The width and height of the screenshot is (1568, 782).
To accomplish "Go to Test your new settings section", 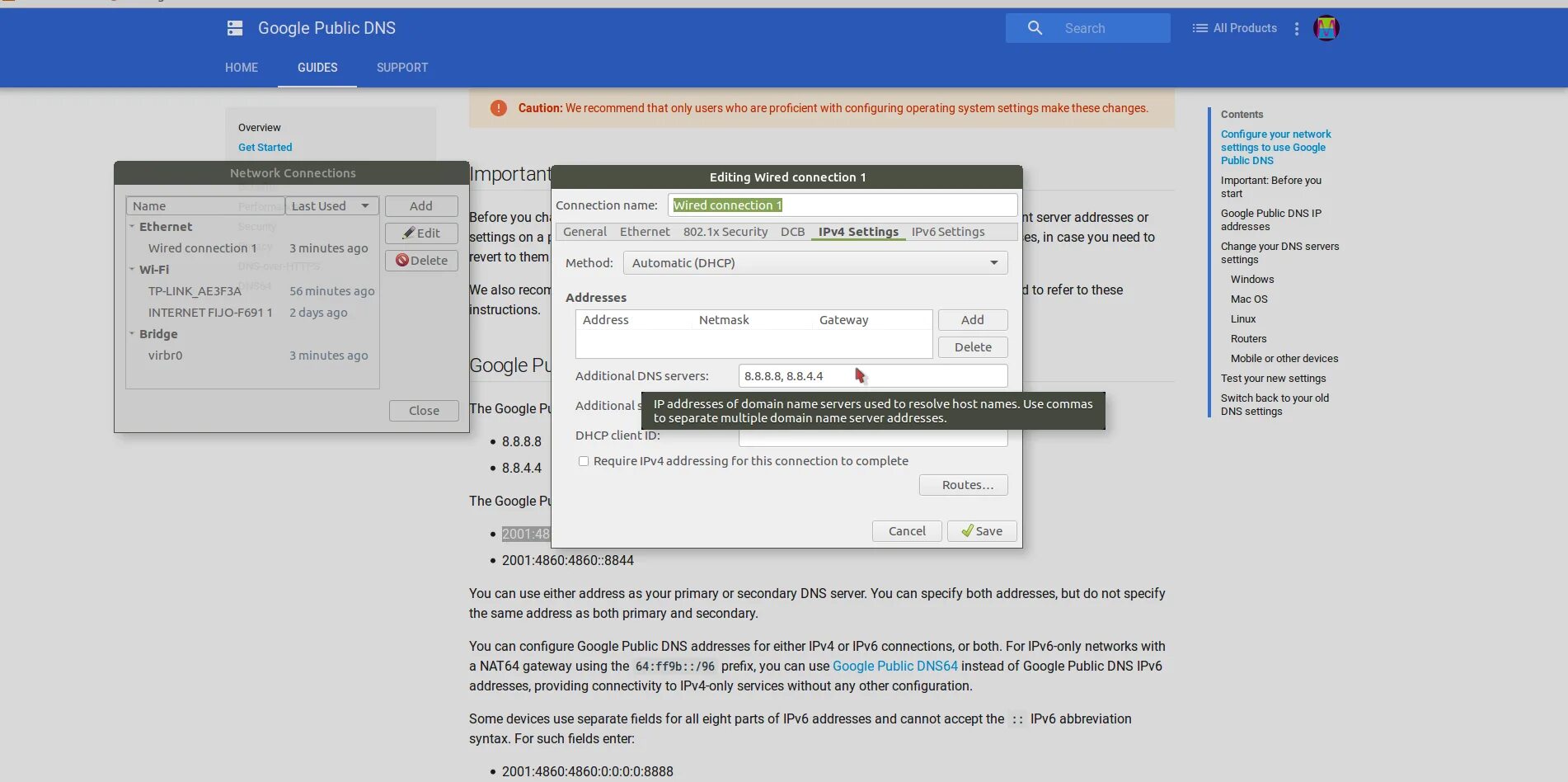I will [1274, 379].
